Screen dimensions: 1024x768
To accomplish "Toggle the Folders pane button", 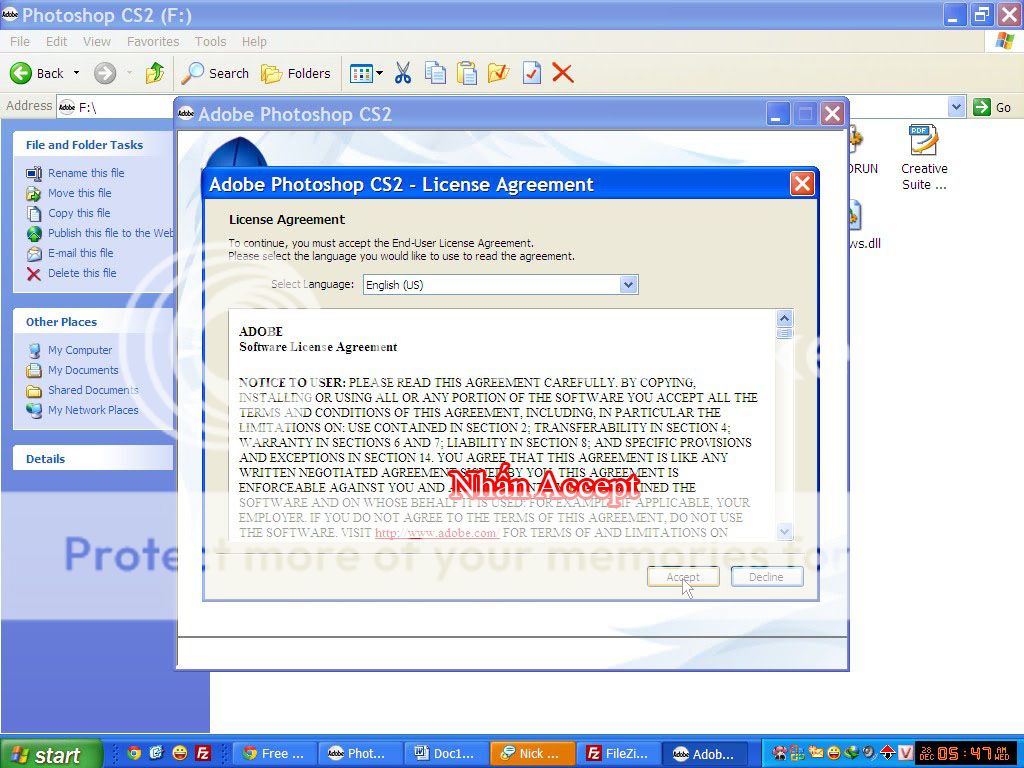I will pos(296,73).
